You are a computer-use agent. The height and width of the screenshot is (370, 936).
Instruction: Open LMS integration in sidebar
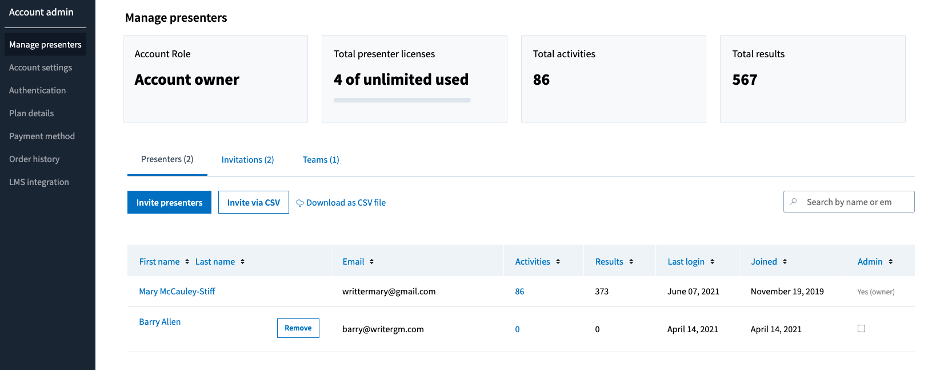39,182
